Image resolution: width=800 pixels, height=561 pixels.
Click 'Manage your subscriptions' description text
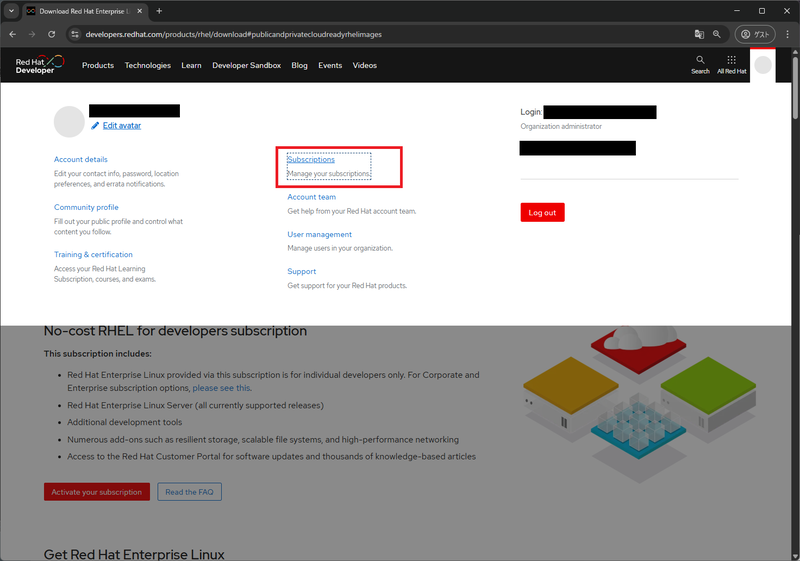(x=329, y=173)
